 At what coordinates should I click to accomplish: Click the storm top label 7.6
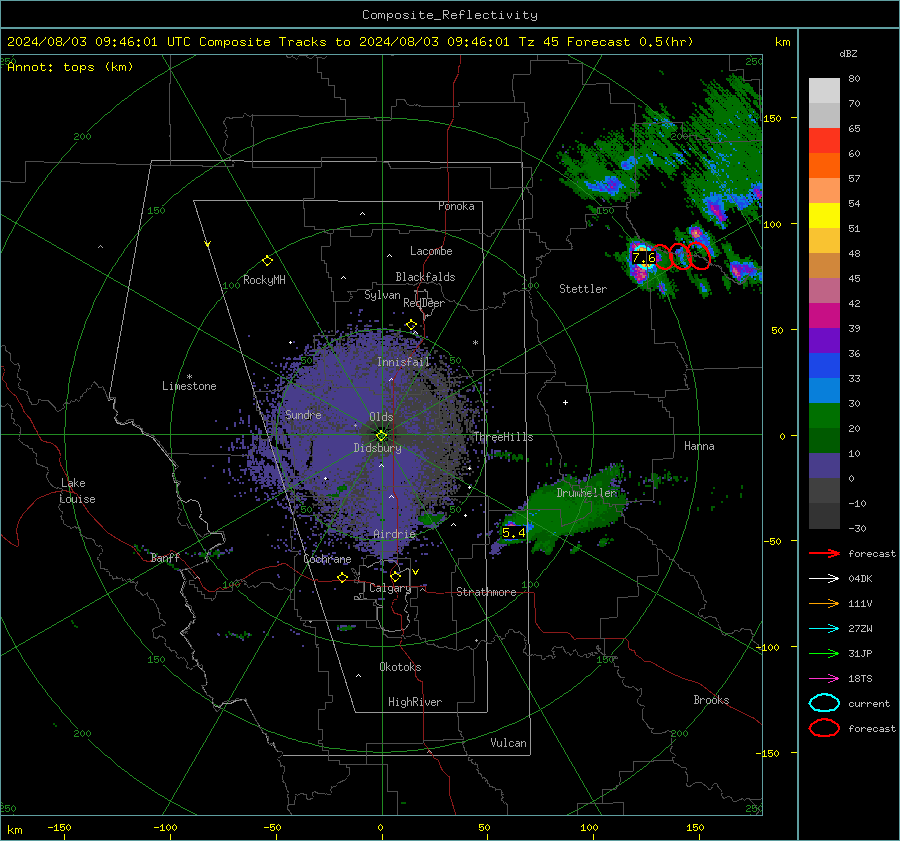click(x=643, y=258)
